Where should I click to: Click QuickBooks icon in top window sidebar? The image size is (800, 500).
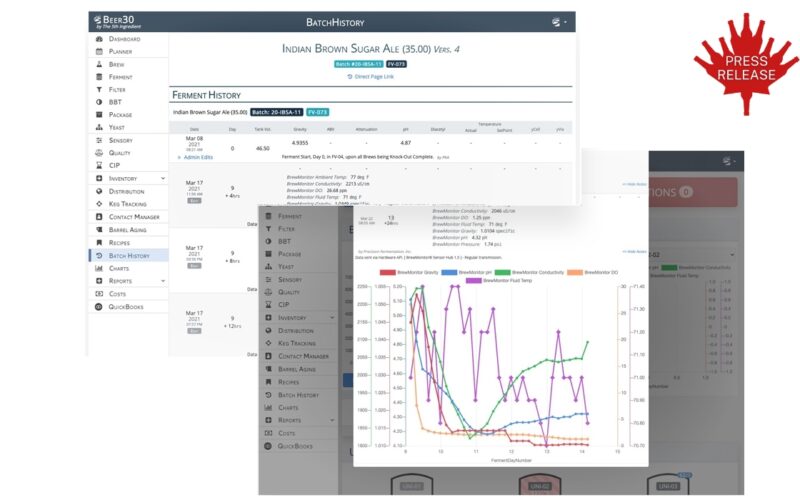(x=99, y=307)
